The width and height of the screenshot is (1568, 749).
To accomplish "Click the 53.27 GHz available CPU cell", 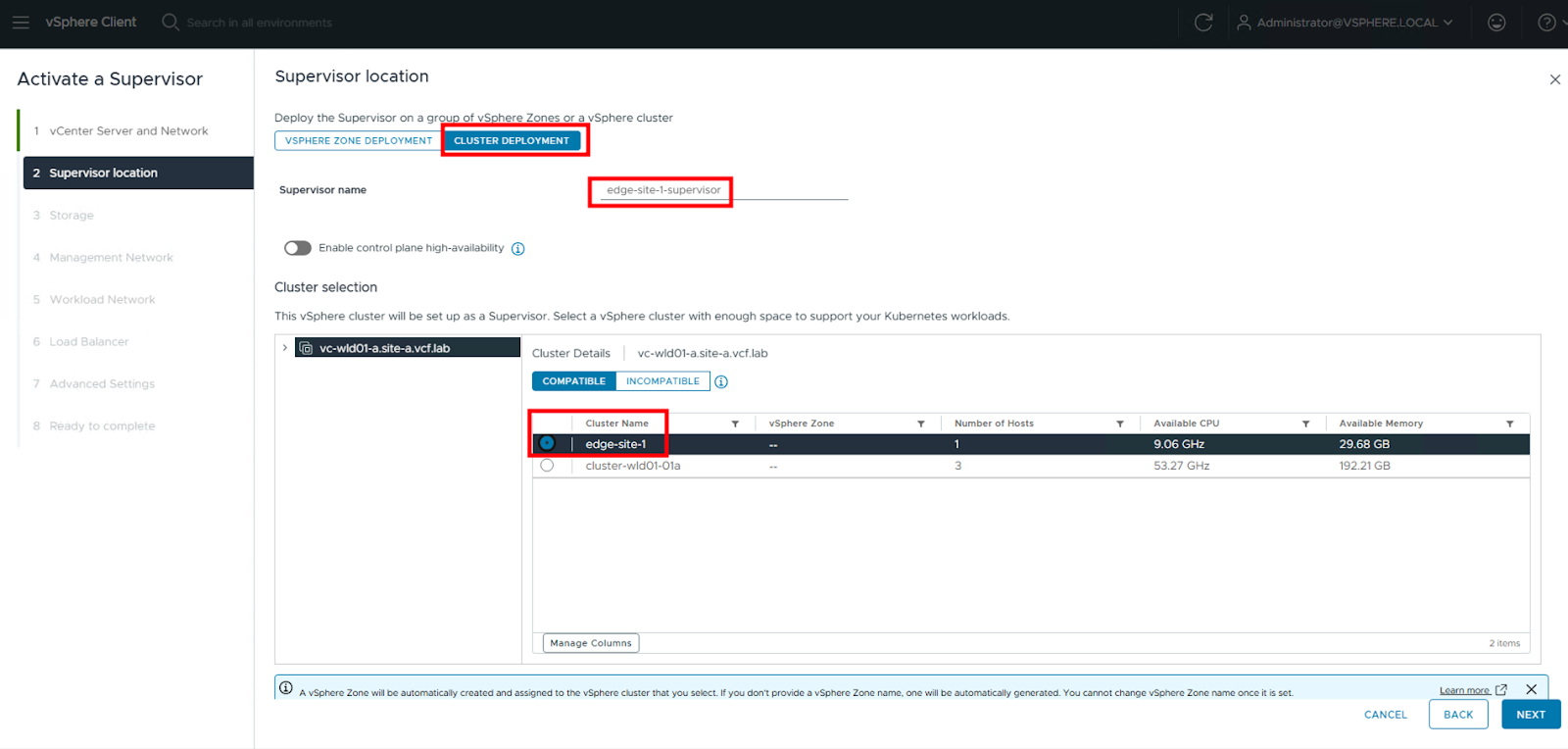I will [1182, 466].
